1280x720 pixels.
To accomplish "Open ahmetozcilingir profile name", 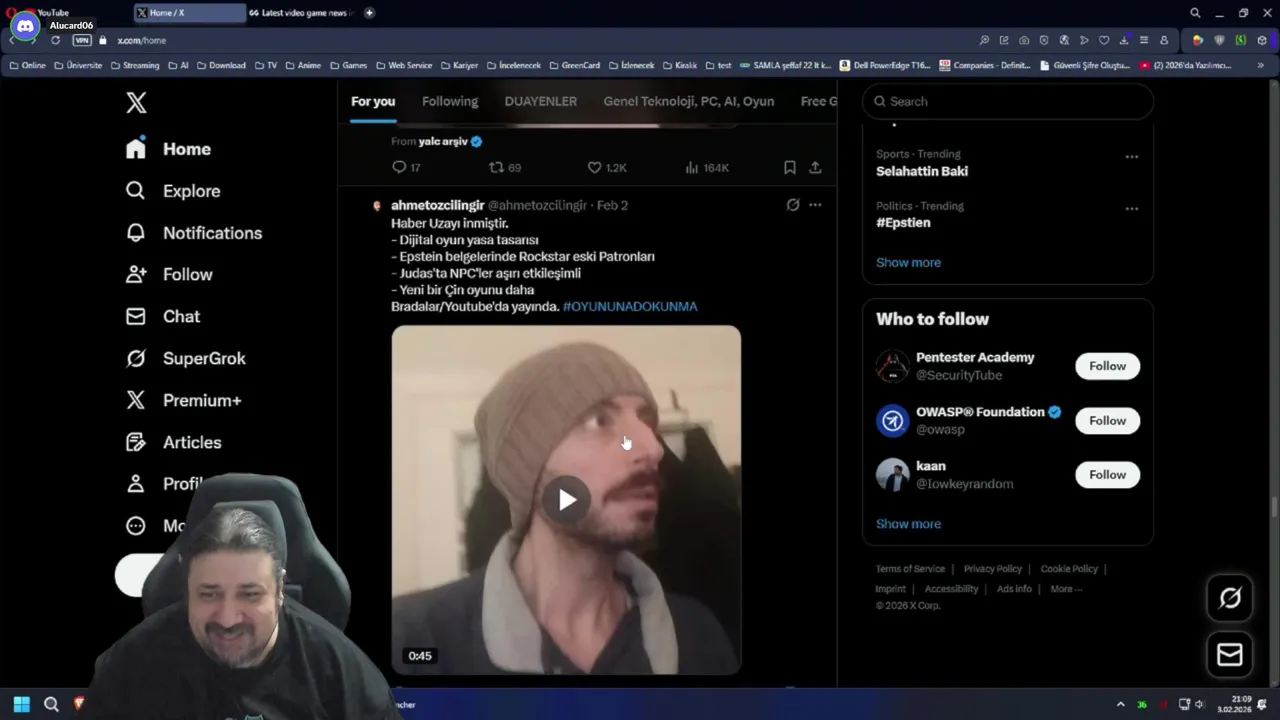I will [x=437, y=205].
